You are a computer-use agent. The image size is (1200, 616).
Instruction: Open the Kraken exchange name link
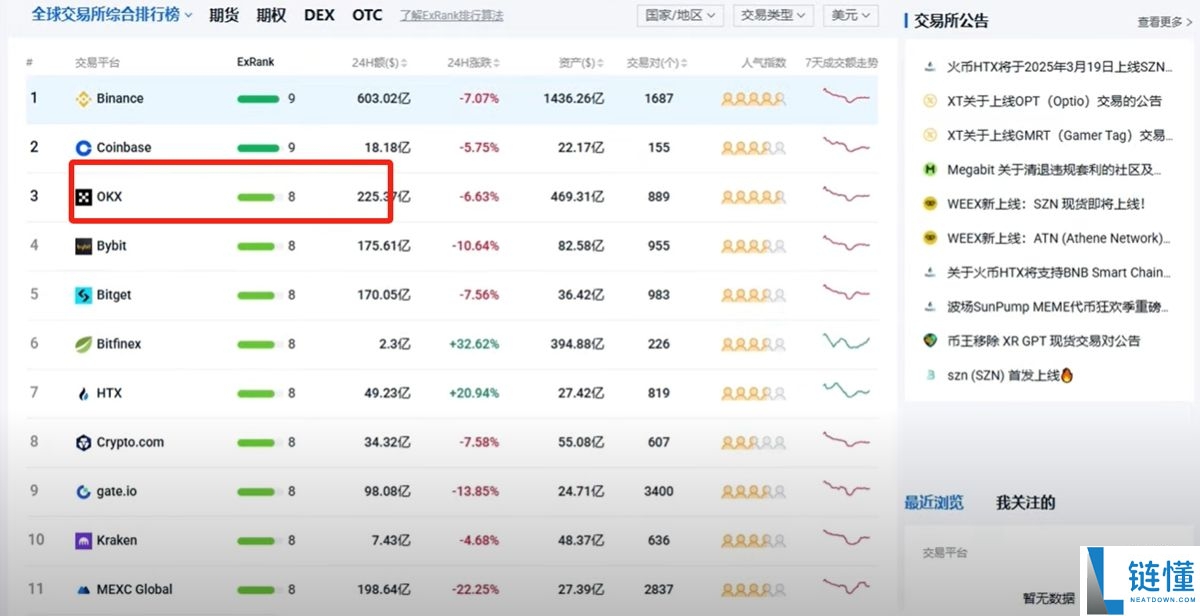tap(117, 540)
